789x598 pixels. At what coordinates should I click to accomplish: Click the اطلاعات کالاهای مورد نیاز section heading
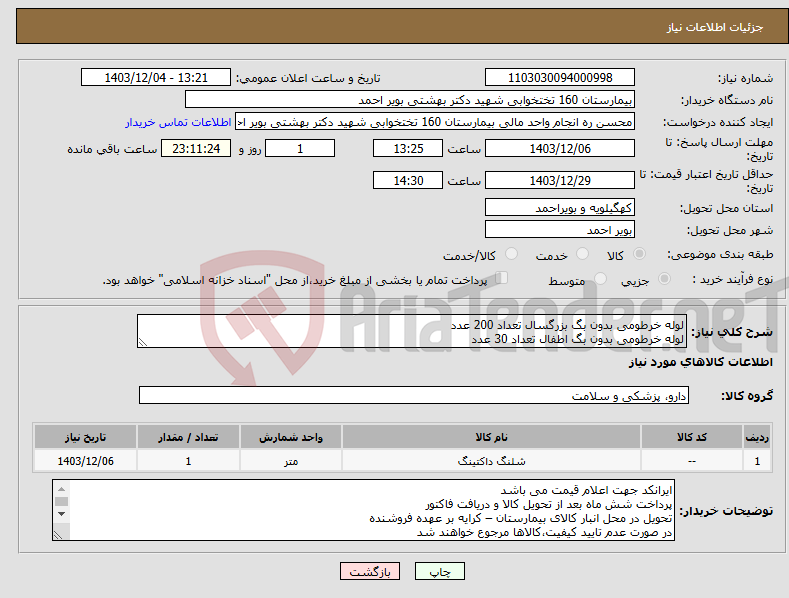click(x=700, y=362)
